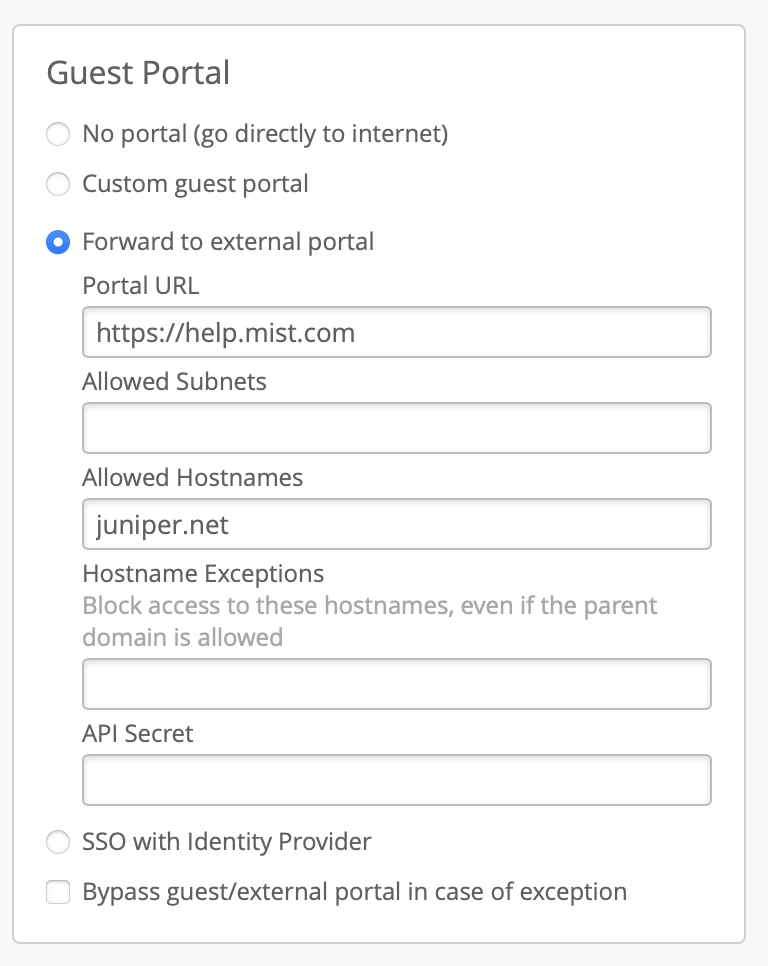Click the Portal URL input field
Screen dimensions: 768x966
pyautogui.click(x=396, y=332)
